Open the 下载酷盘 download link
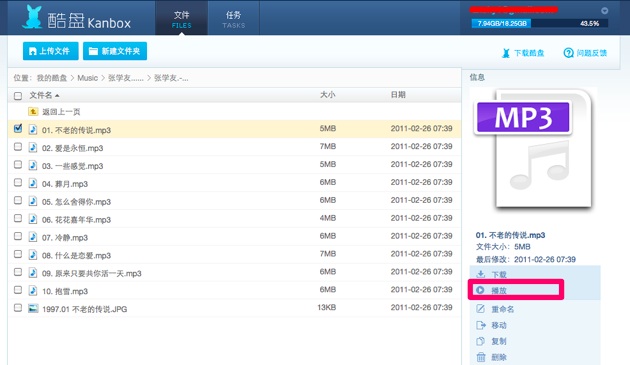630x365 pixels. tap(529, 53)
